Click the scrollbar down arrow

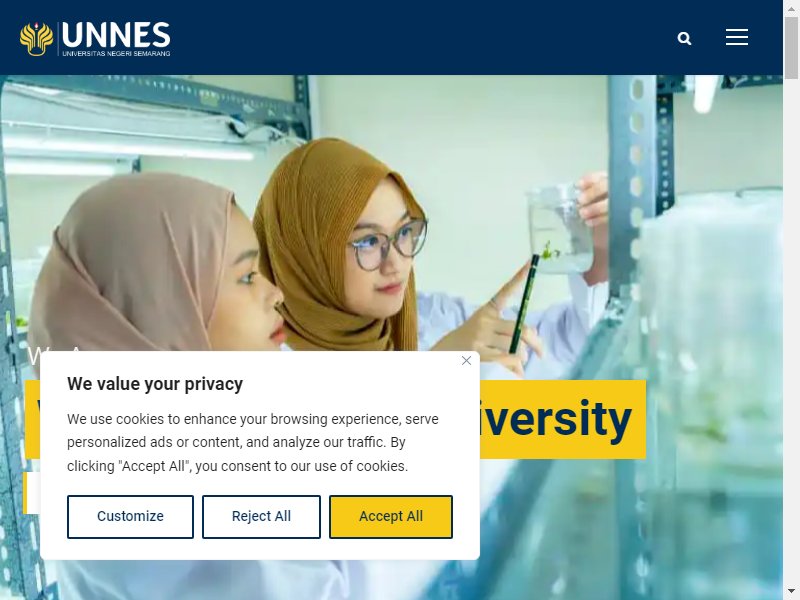[x=791, y=592]
